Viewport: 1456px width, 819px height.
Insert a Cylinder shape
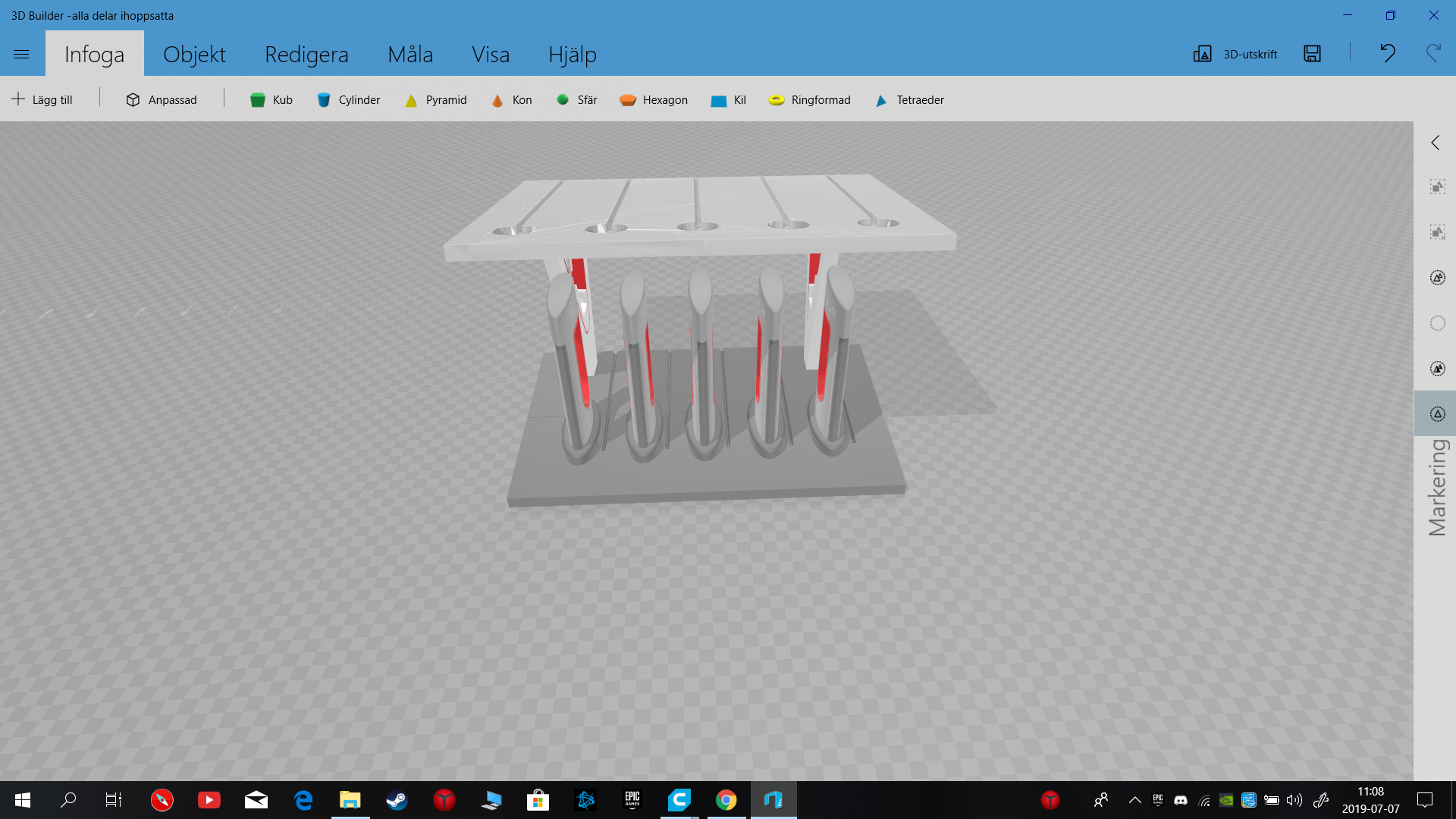tap(349, 99)
